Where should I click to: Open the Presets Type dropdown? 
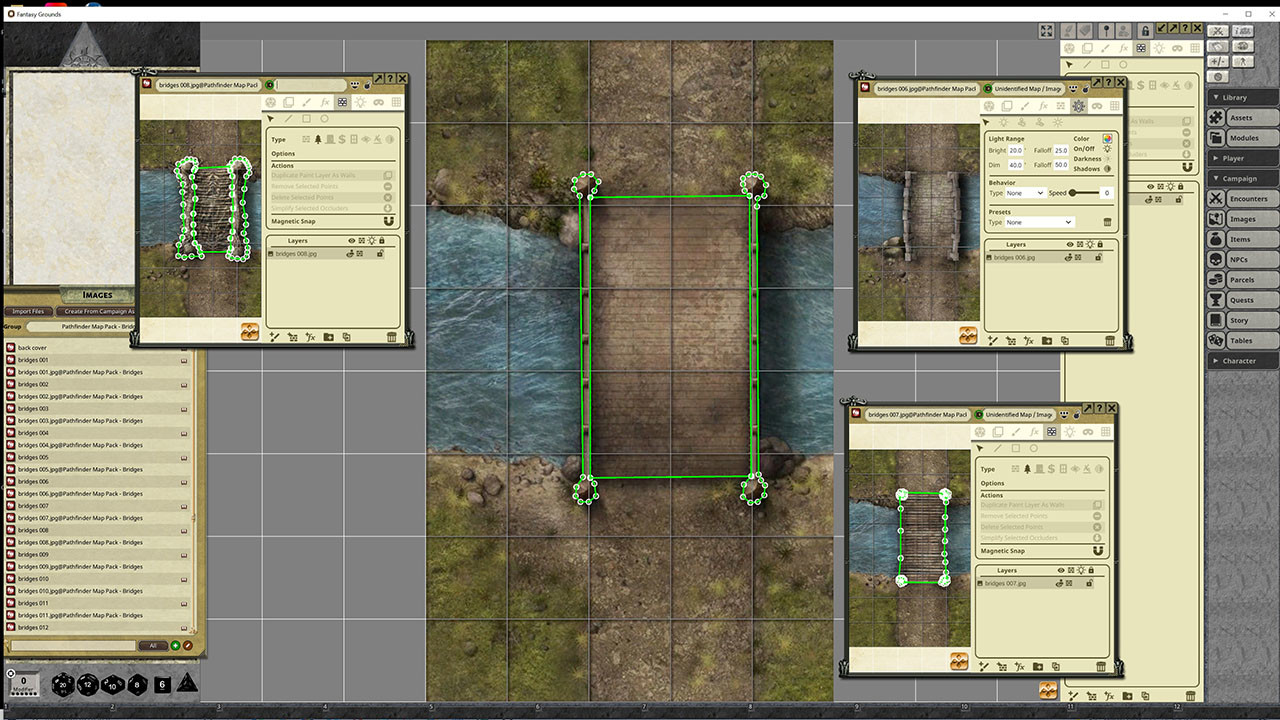(1039, 222)
